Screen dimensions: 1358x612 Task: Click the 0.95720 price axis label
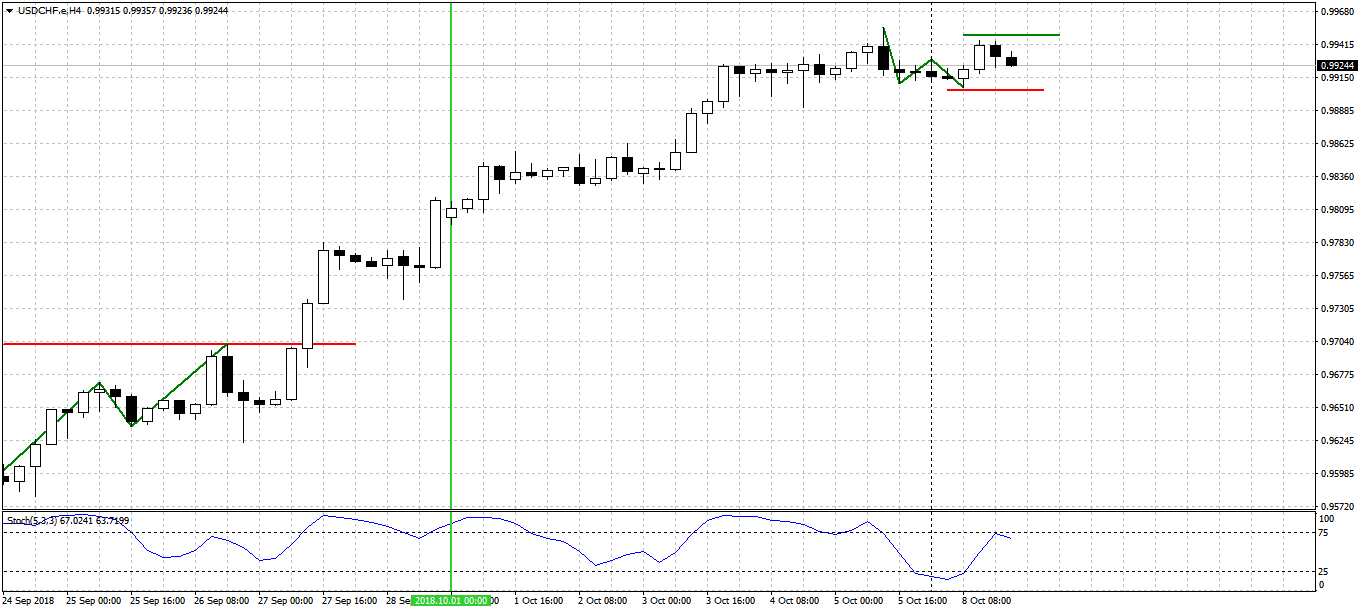(1335, 507)
